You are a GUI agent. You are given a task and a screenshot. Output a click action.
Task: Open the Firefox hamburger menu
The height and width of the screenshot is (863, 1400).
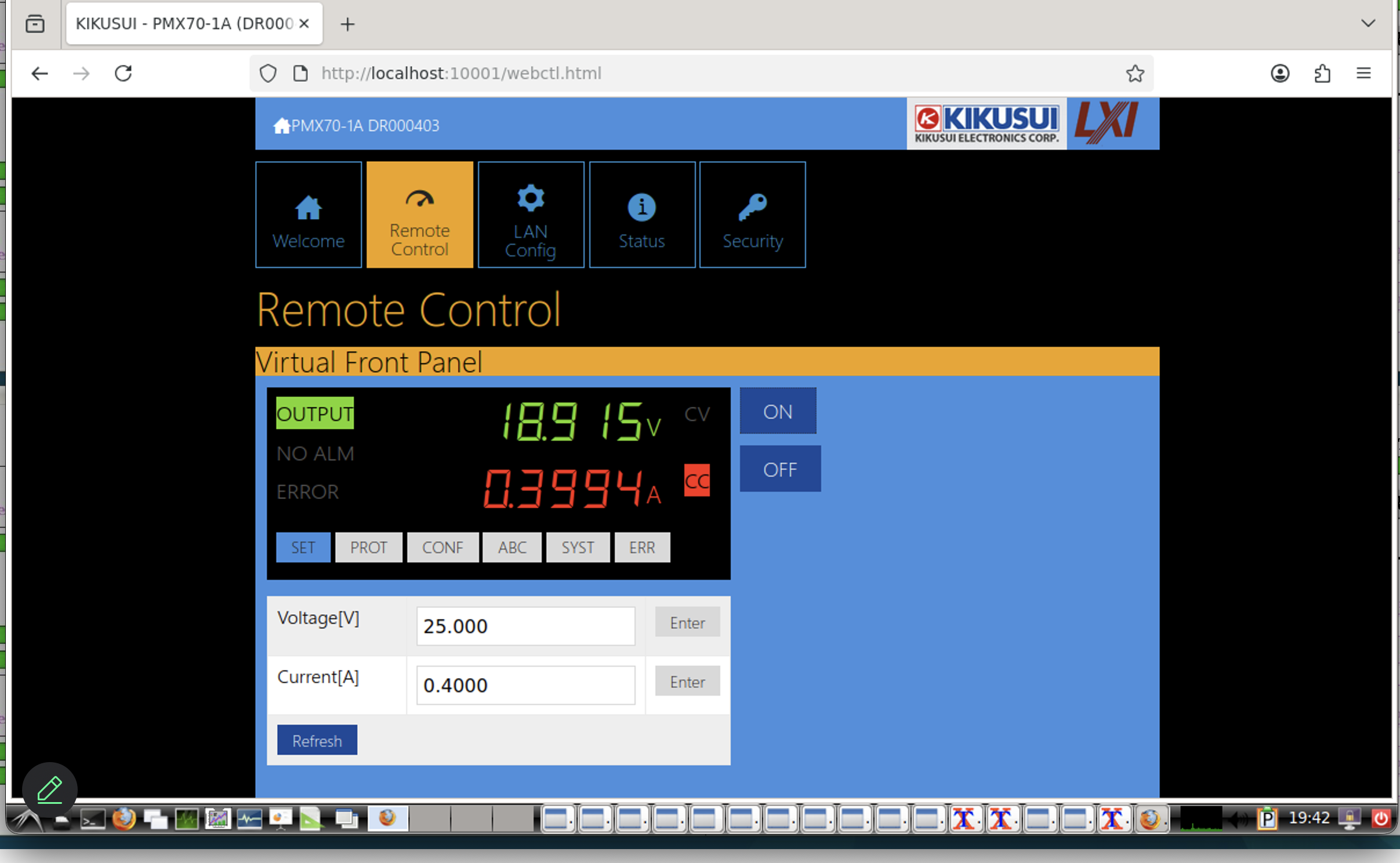click(1363, 74)
